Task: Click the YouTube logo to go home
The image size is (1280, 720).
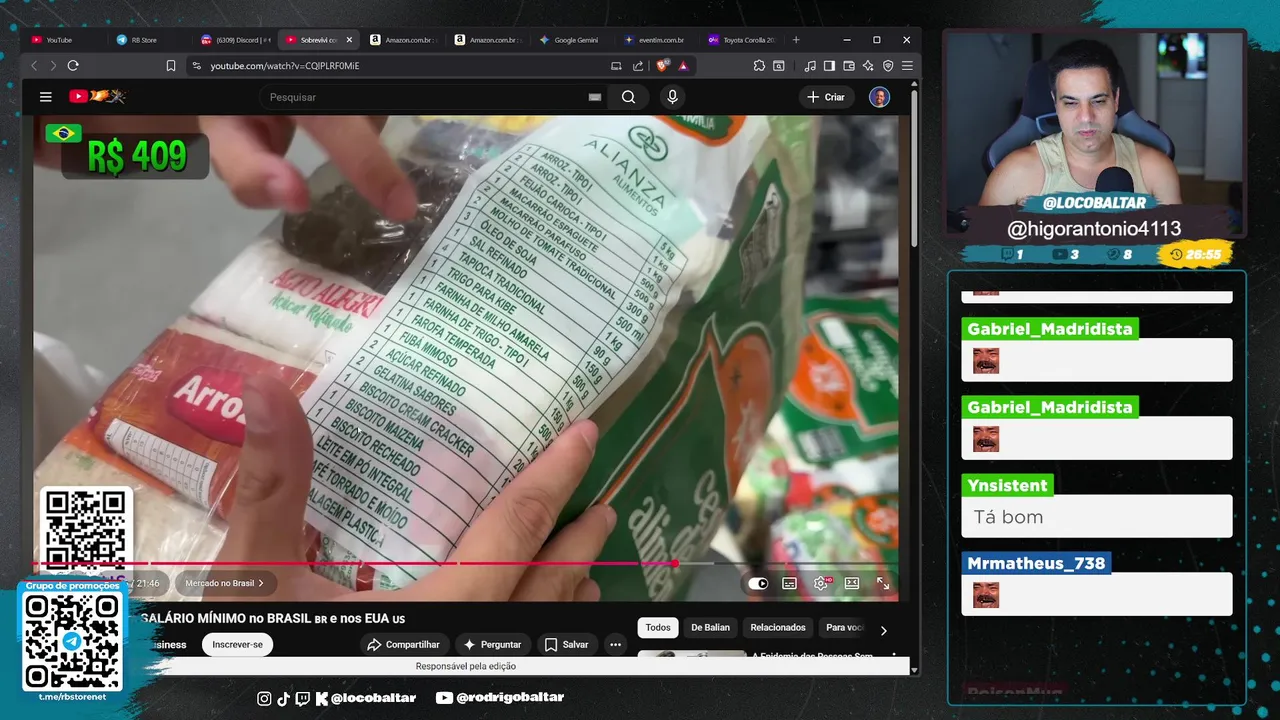Action: coord(96,97)
